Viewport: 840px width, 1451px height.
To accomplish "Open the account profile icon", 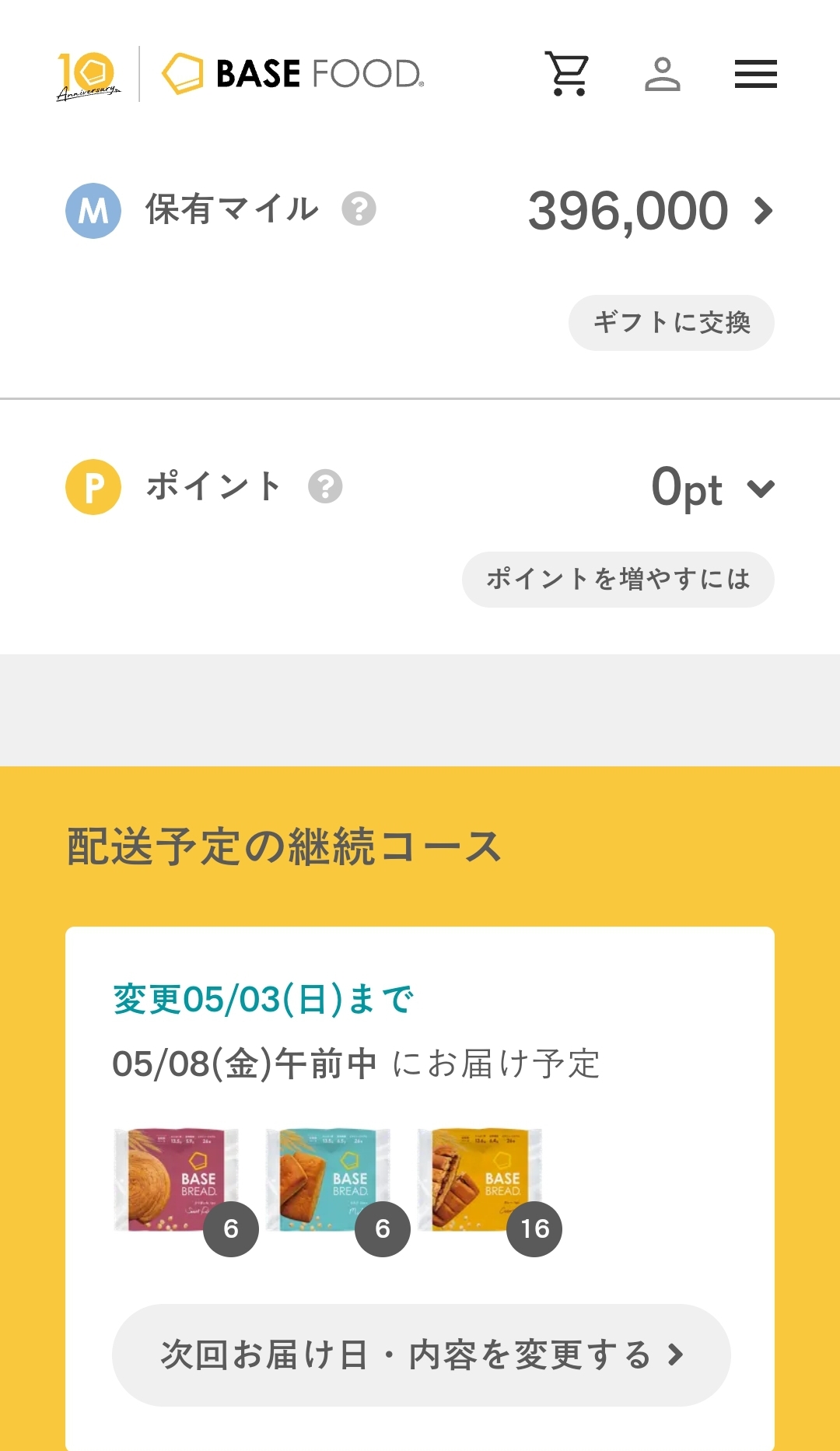I will tap(663, 74).
